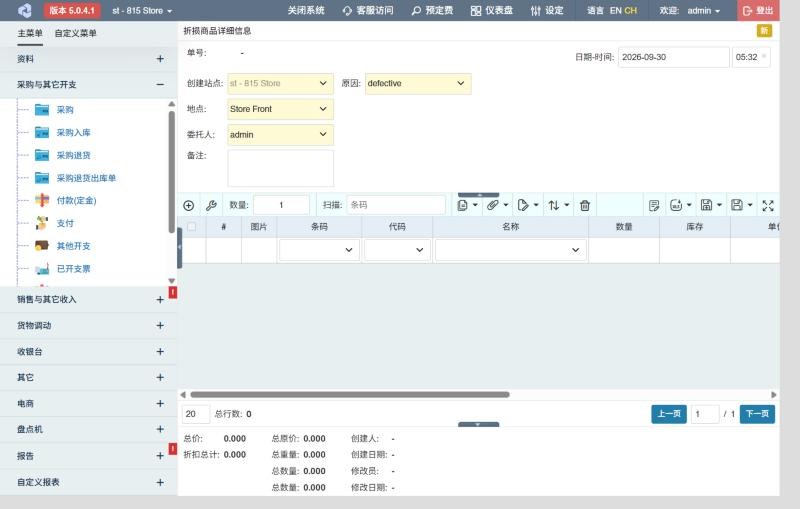Image resolution: width=800 pixels, height=509 pixels.
Task: Click the yellow 新 badge icon
Action: [764, 31]
